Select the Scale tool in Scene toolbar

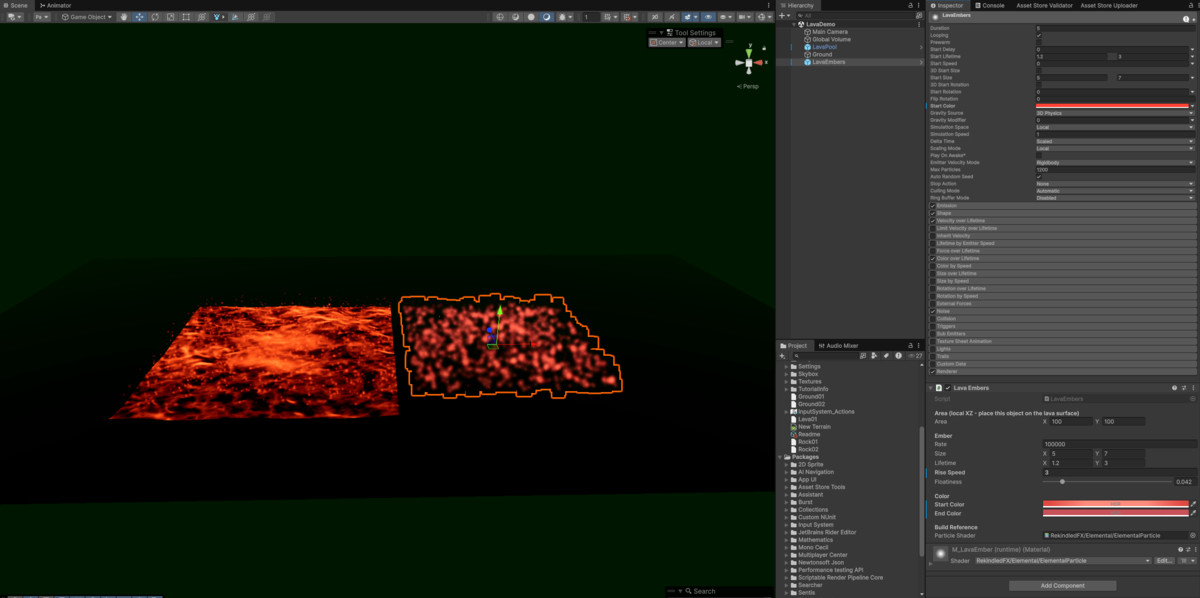pos(170,17)
